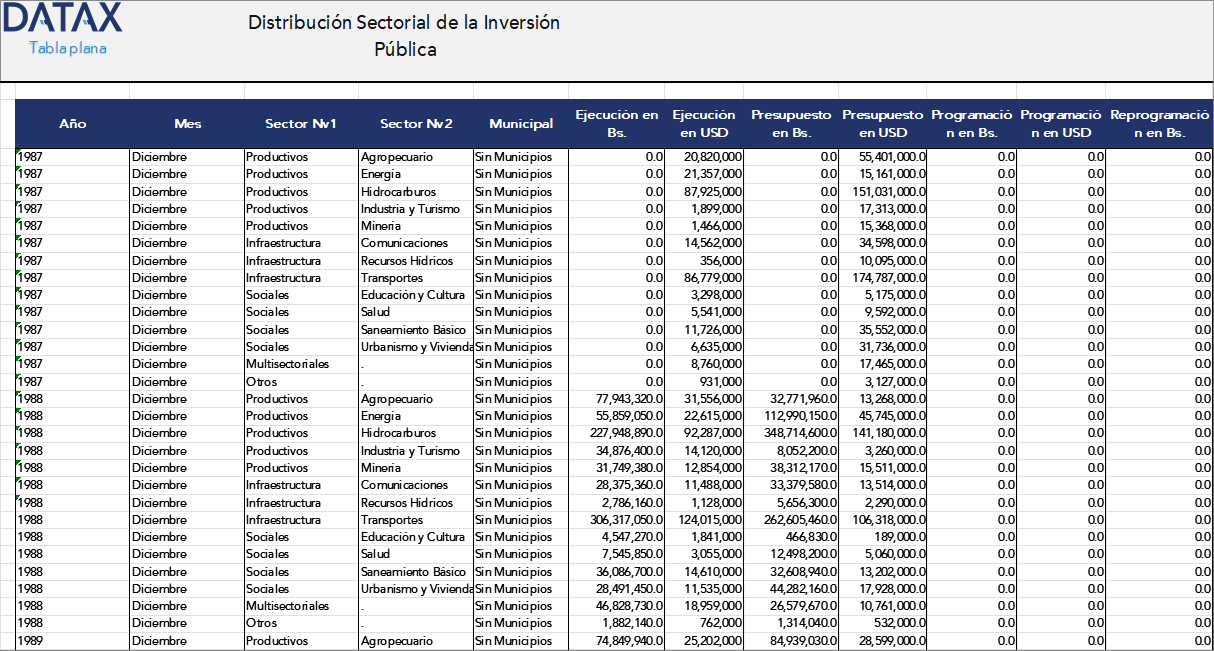
Task: Open the Tabla plana link
Action: click(68, 48)
